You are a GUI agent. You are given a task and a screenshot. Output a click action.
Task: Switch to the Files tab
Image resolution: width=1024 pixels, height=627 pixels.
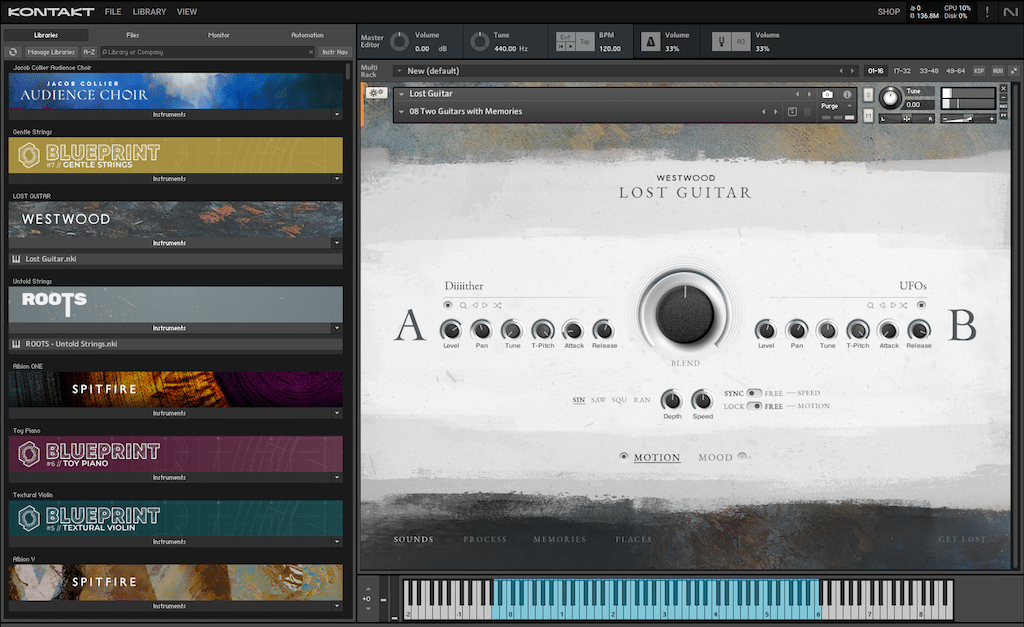[133, 35]
